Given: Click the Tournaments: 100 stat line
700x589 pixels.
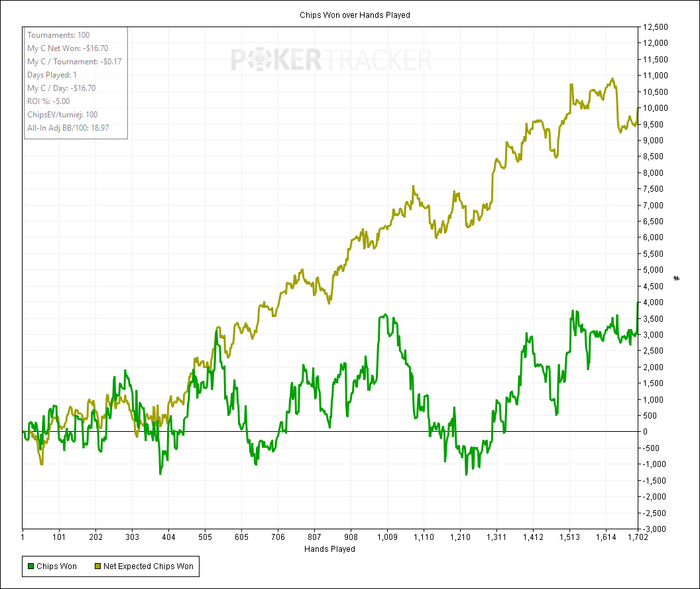Looking at the screenshot, I should [58, 35].
